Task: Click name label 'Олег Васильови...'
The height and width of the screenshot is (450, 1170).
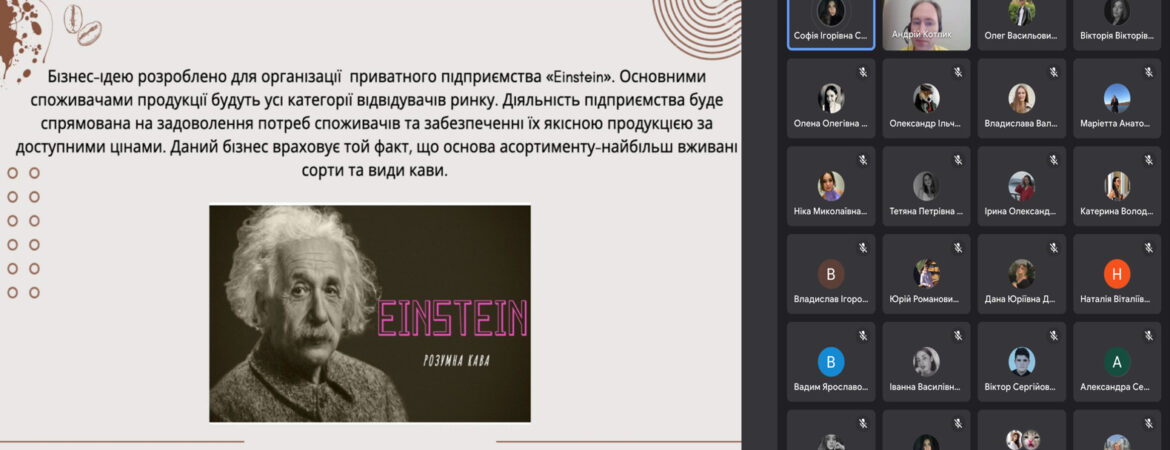Action: (x=1021, y=35)
